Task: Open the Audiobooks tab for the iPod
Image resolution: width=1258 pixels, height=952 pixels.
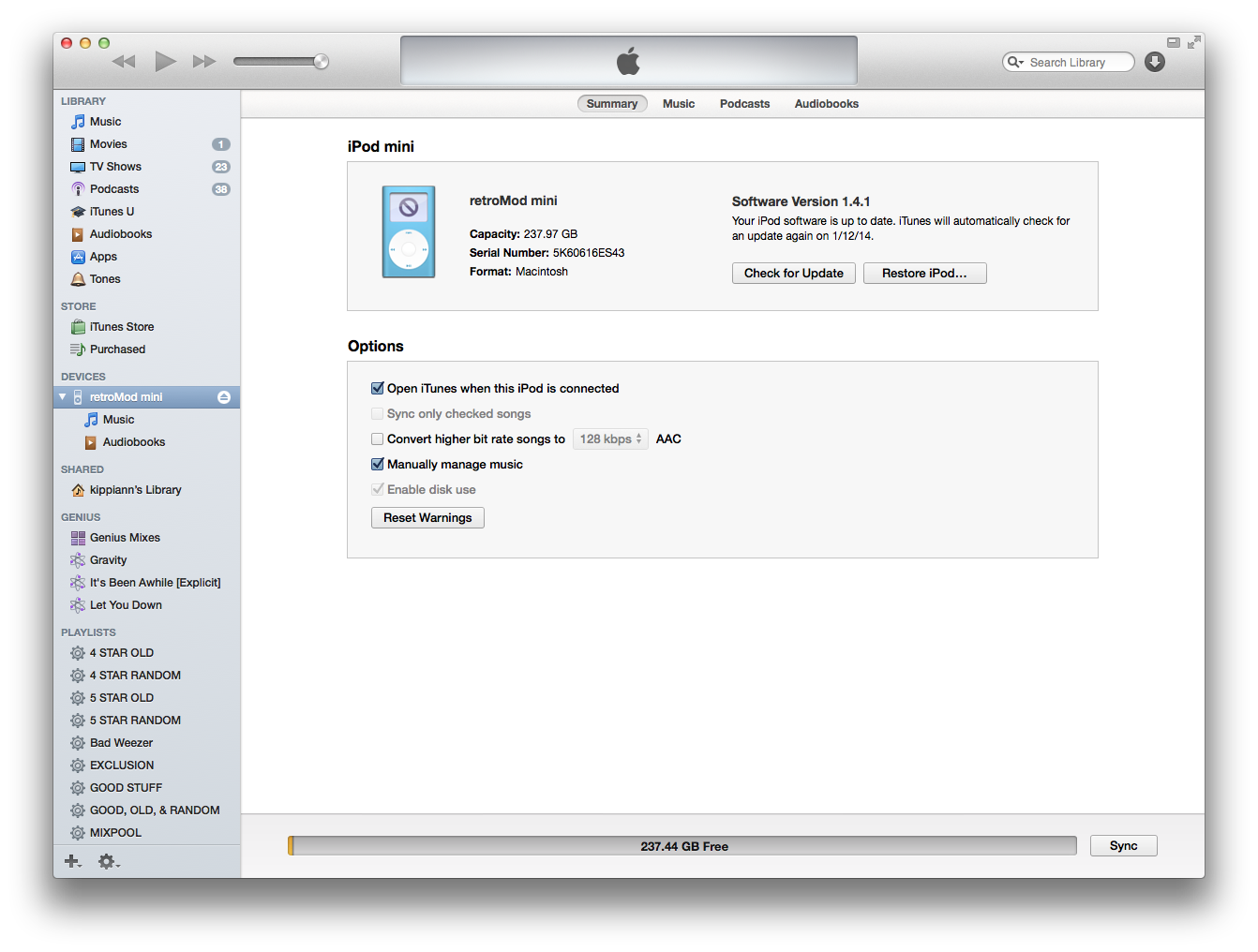Action: 827,104
